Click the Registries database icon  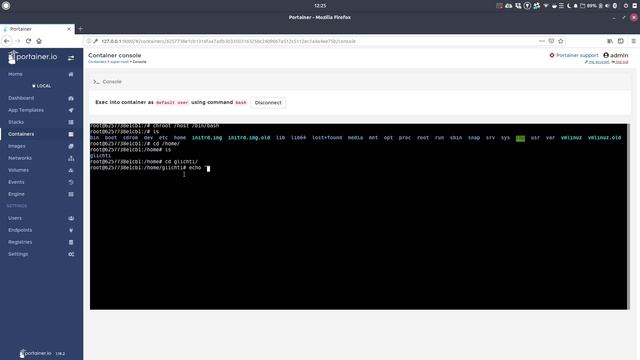click(x=71, y=242)
